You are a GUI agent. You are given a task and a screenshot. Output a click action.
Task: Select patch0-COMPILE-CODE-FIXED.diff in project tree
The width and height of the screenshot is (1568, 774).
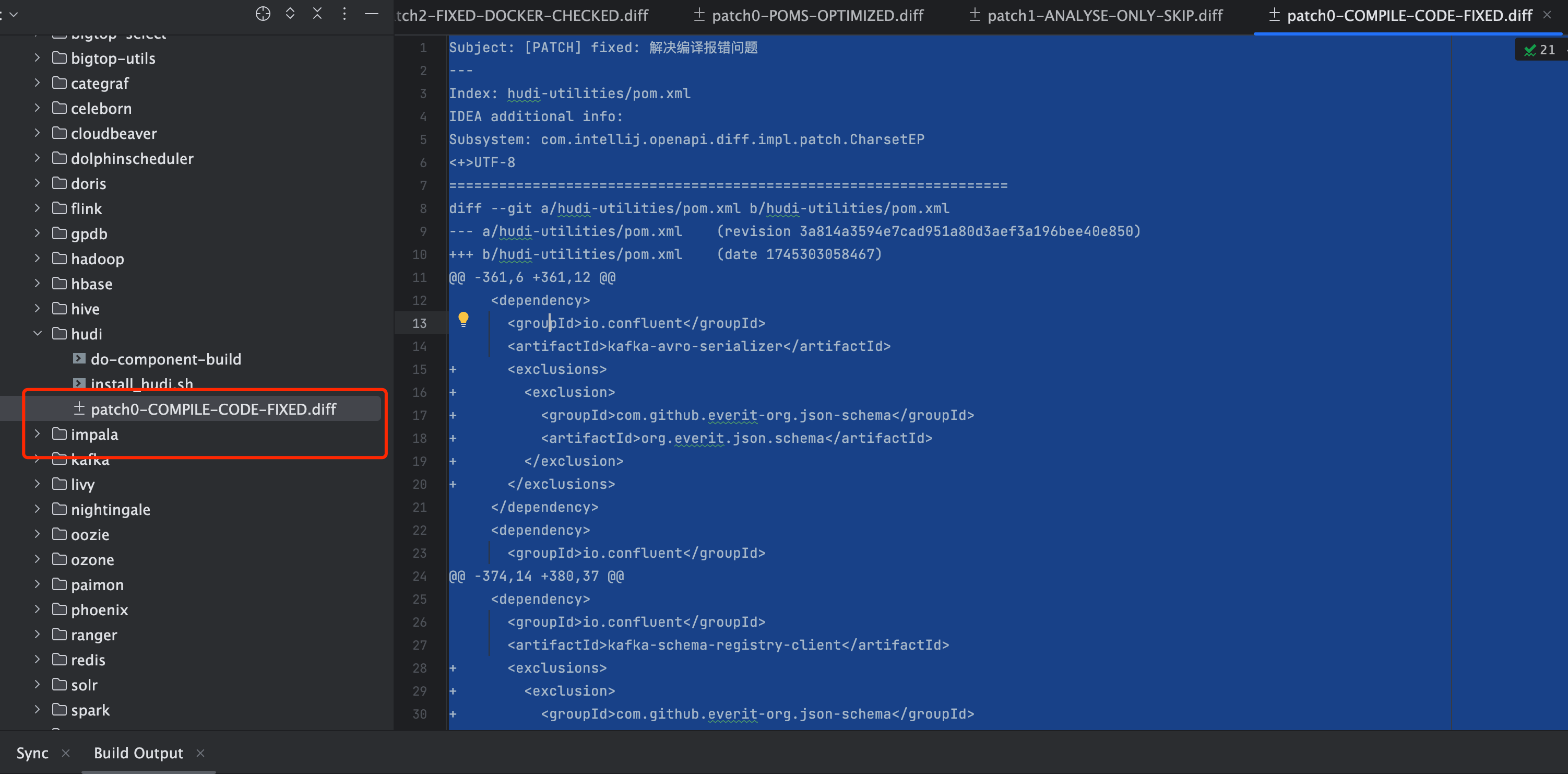pos(204,409)
